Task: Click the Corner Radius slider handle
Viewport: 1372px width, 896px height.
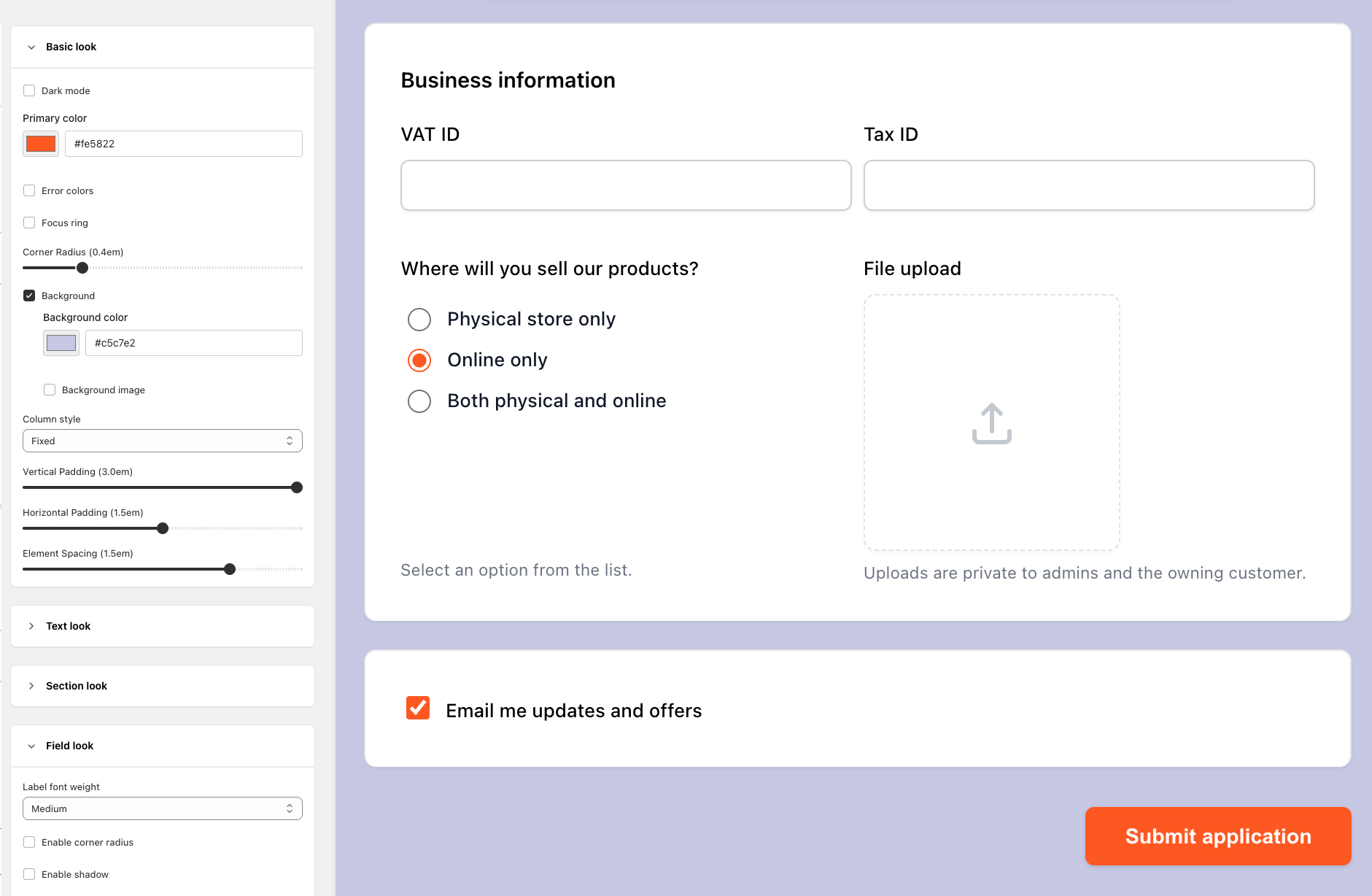Action: 82,268
